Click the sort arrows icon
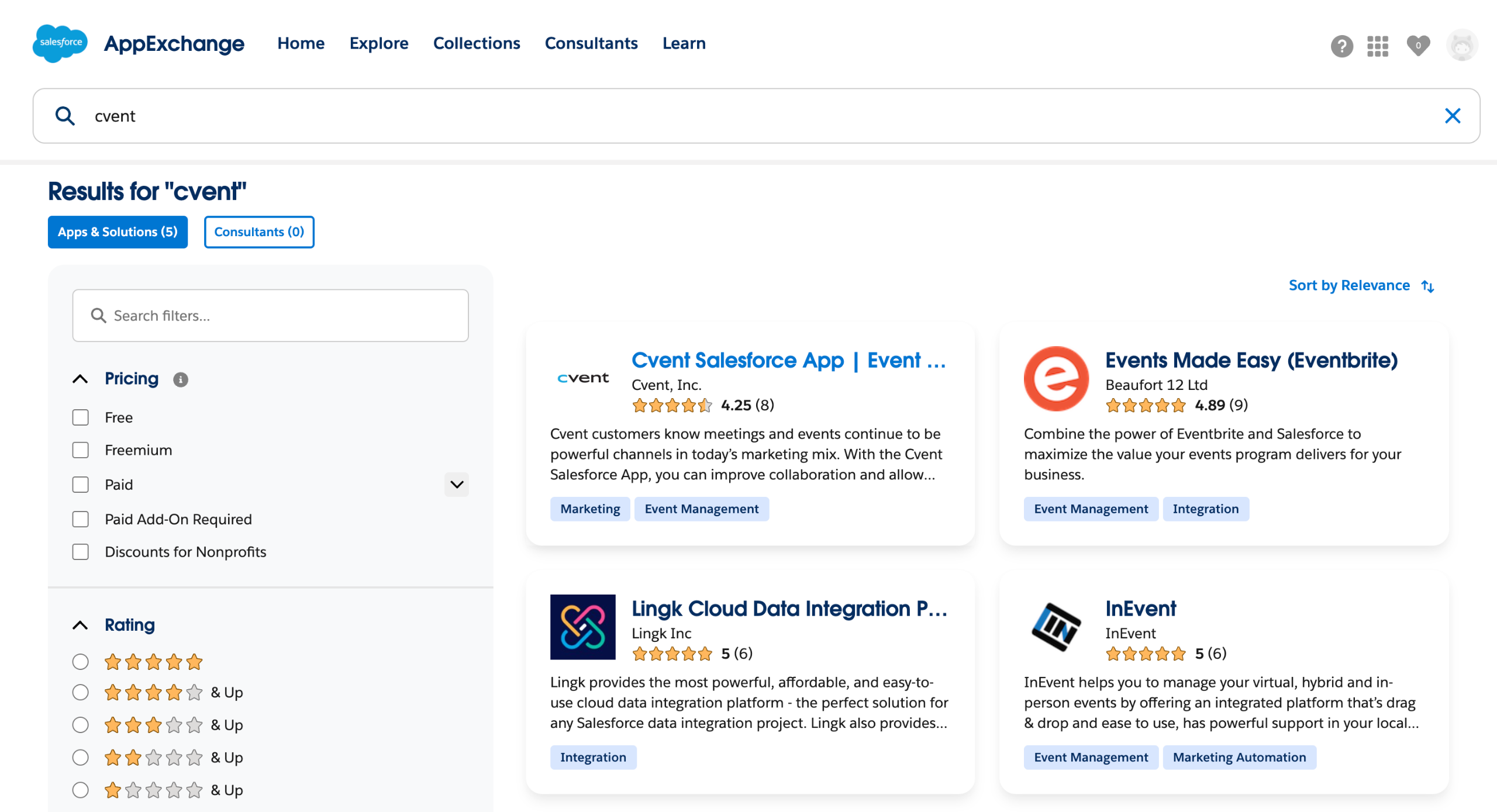 coord(1427,286)
